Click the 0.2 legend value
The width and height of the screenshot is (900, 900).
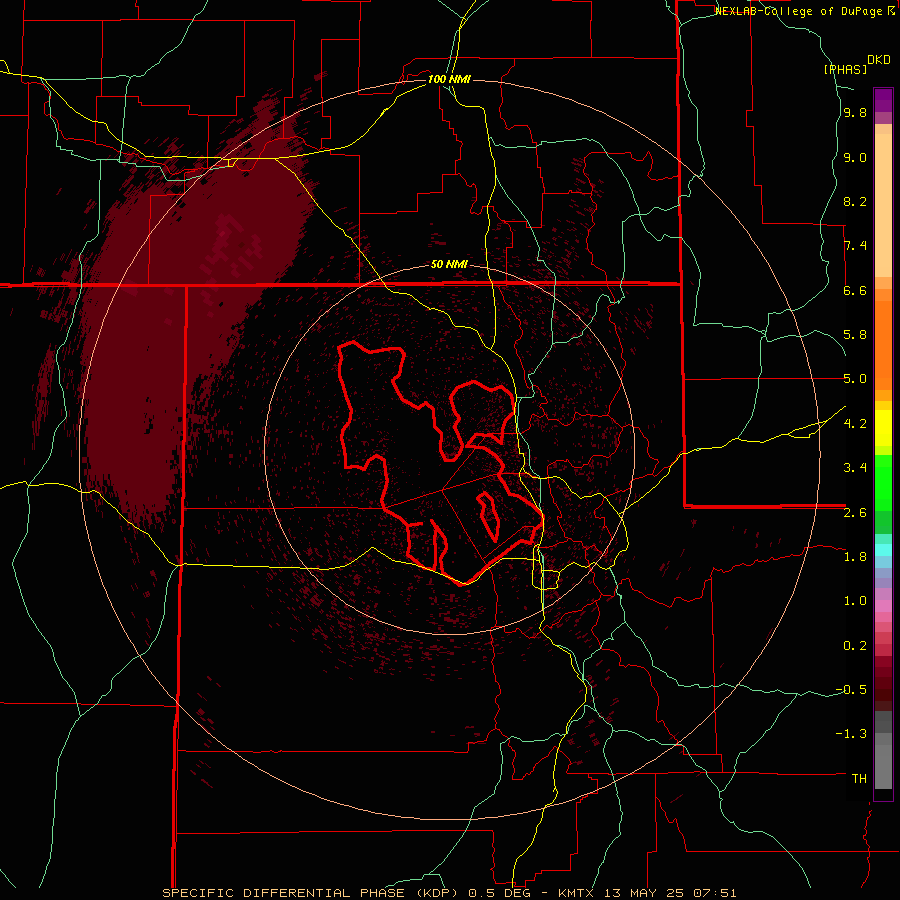click(855, 646)
